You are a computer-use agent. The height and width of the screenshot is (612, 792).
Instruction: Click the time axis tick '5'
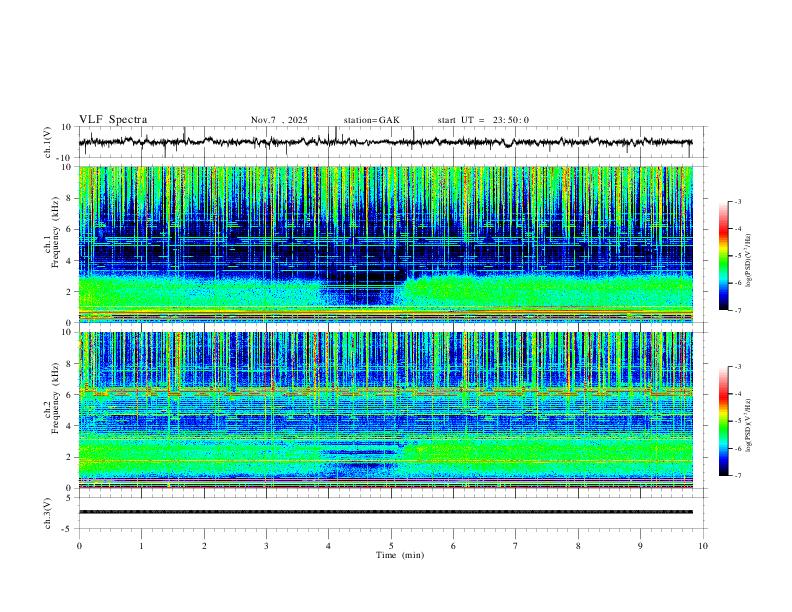click(391, 546)
